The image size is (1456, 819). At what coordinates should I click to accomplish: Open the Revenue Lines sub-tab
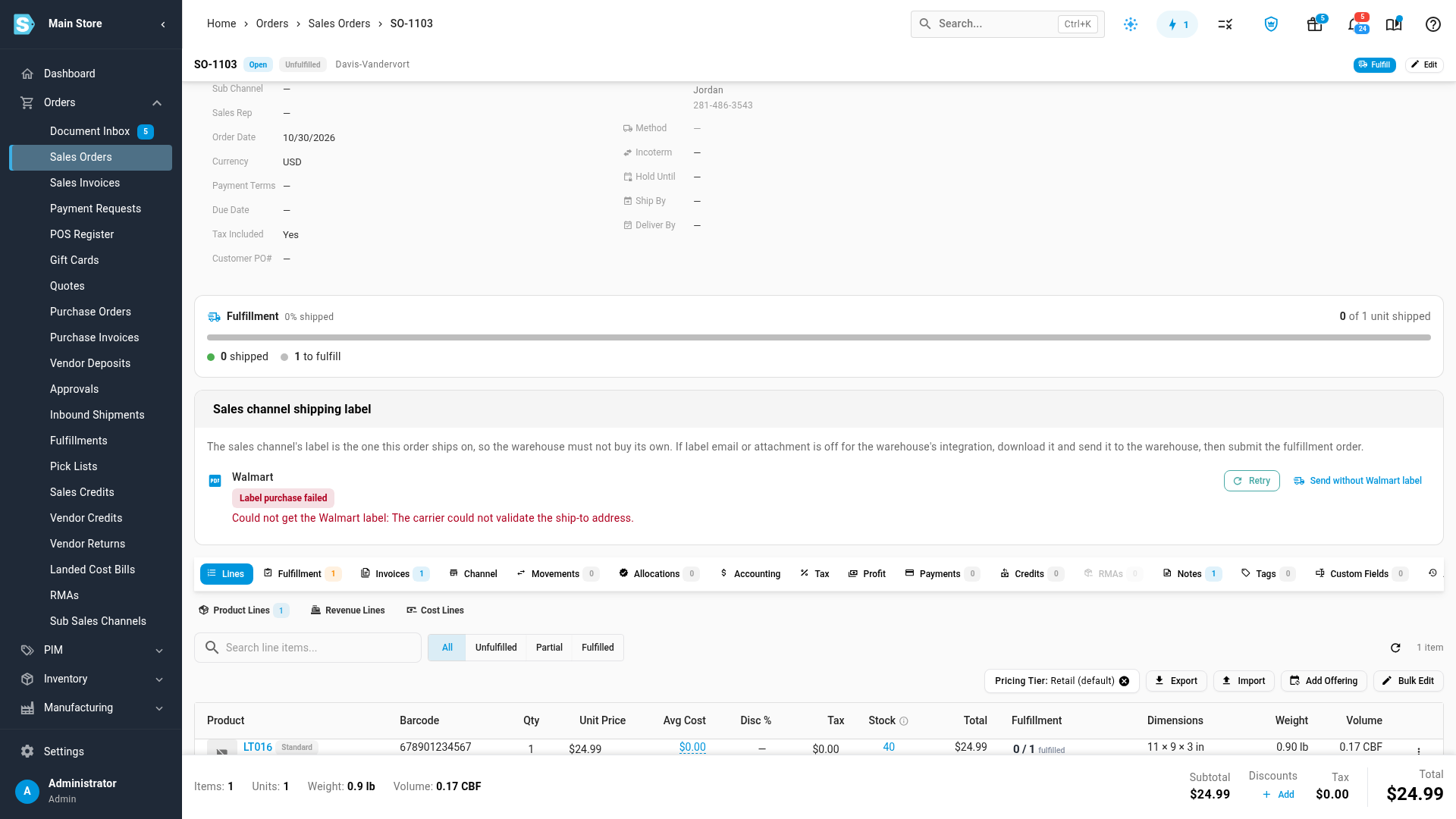click(348, 610)
